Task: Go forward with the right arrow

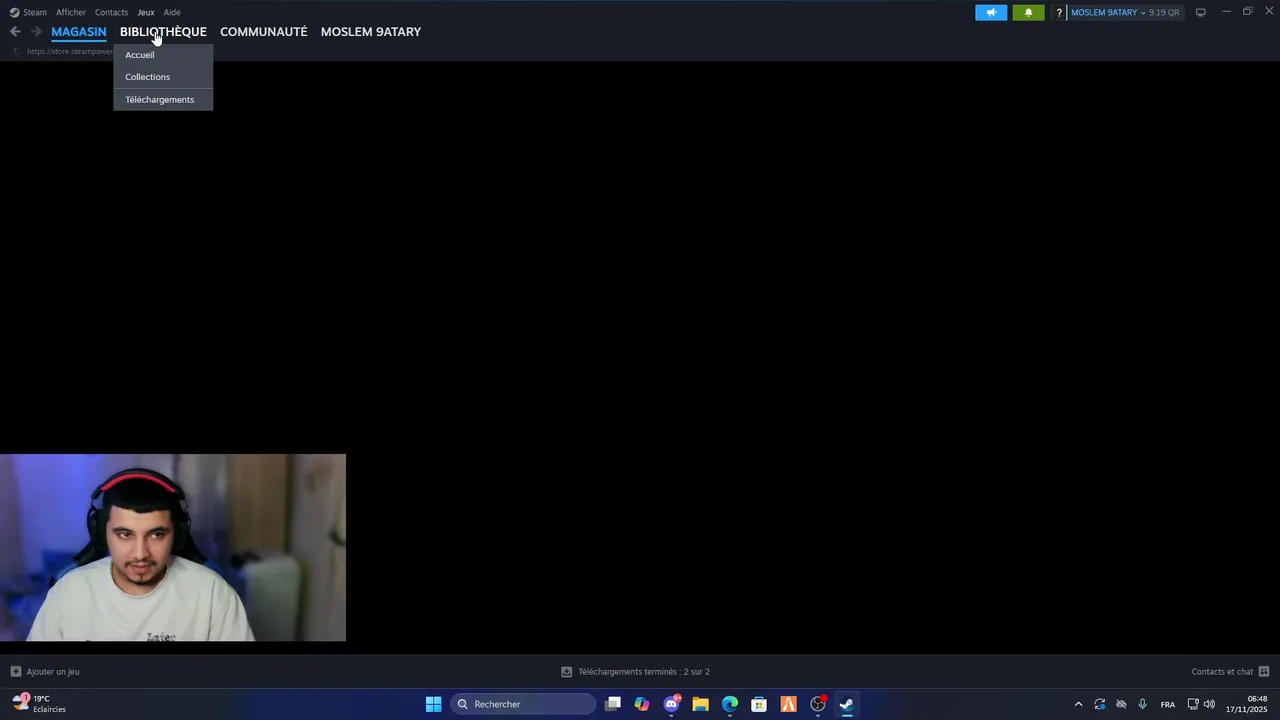Action: click(36, 32)
